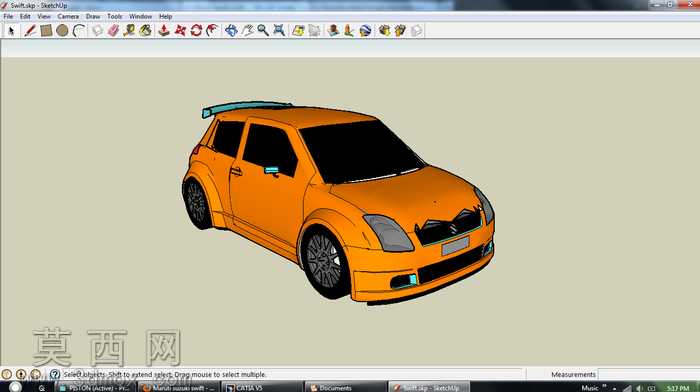Select the Offset tool
700x392 pixels.
pyautogui.click(x=212, y=30)
